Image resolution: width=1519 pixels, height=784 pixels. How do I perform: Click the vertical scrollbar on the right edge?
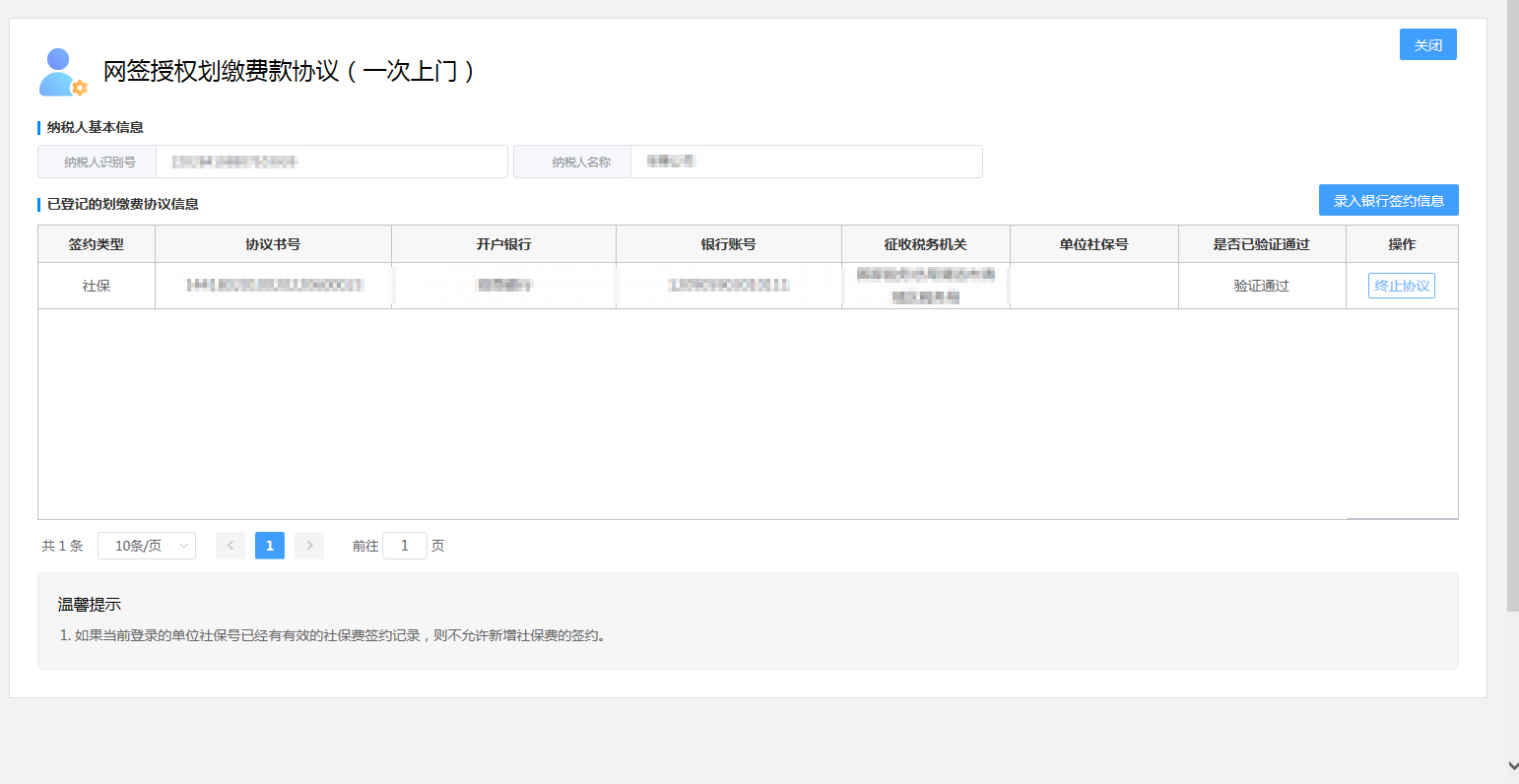click(x=1512, y=295)
